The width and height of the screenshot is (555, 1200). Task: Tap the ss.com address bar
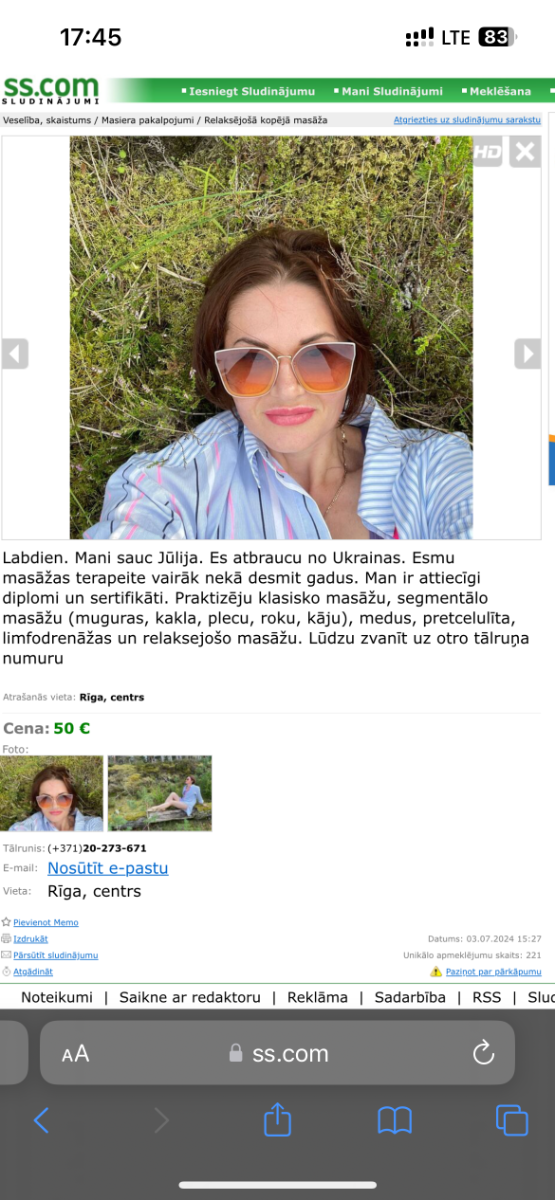click(x=277, y=1053)
